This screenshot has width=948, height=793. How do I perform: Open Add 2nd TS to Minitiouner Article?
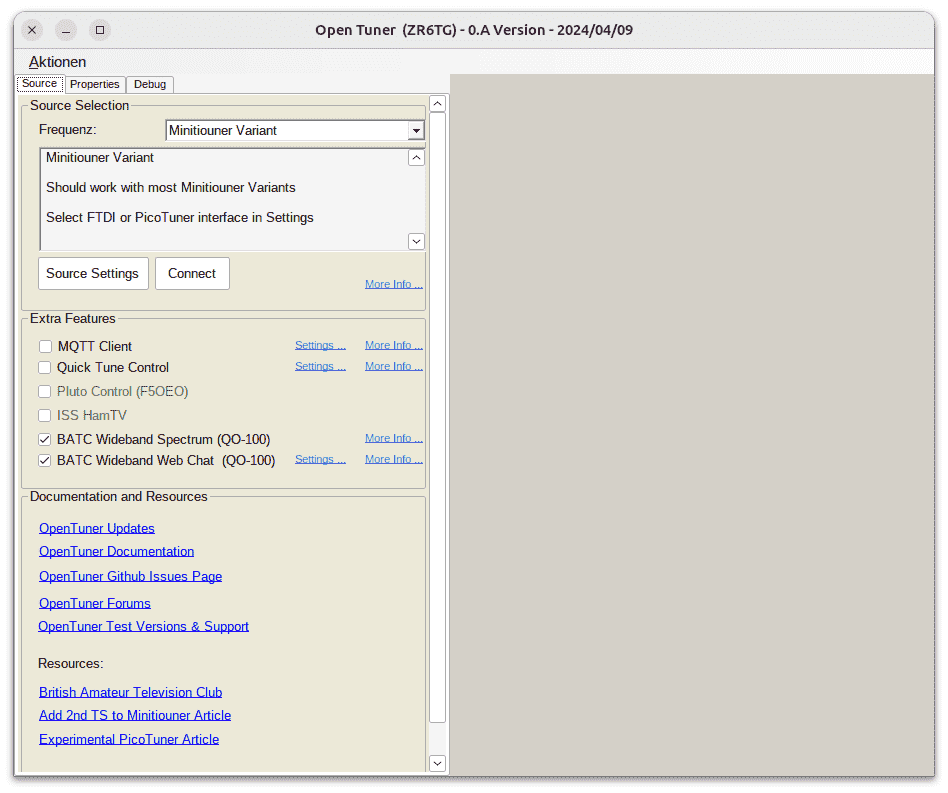pyautogui.click(x=135, y=715)
